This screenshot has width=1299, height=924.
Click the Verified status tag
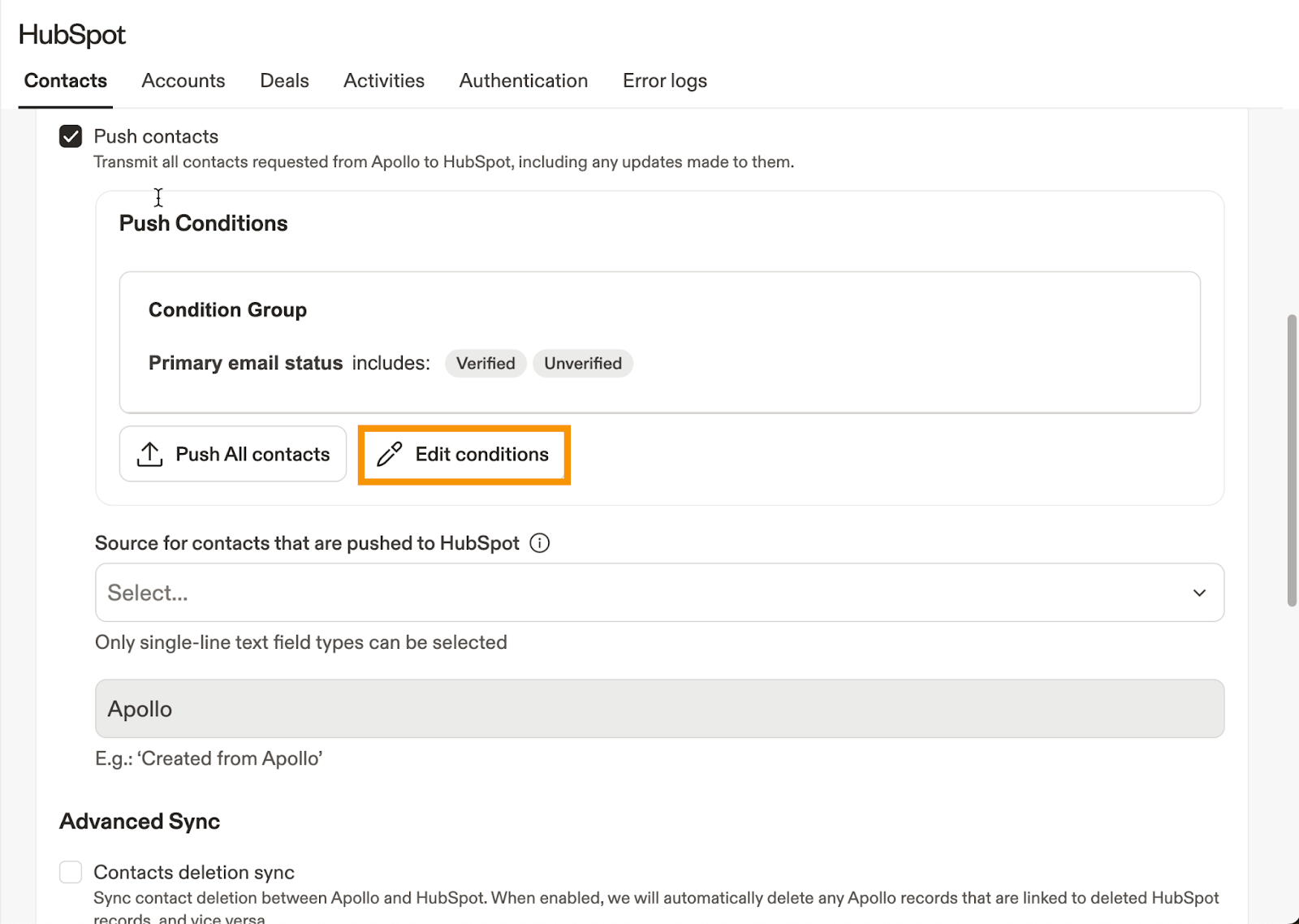[486, 363]
